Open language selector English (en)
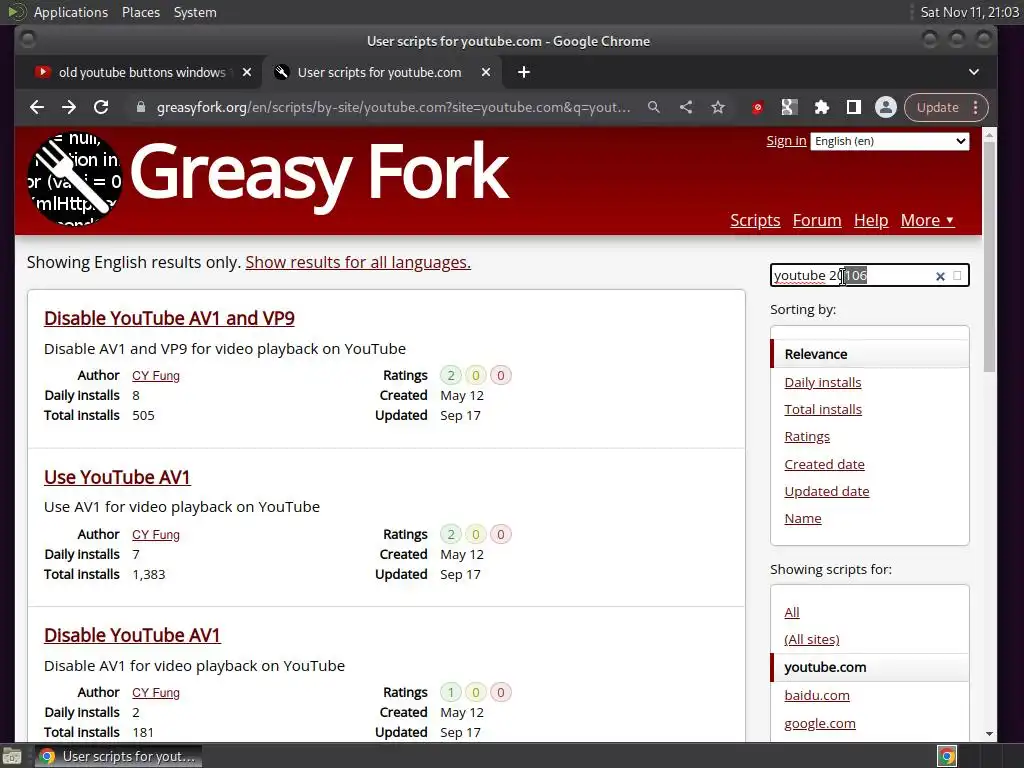The image size is (1024, 768). 889,141
